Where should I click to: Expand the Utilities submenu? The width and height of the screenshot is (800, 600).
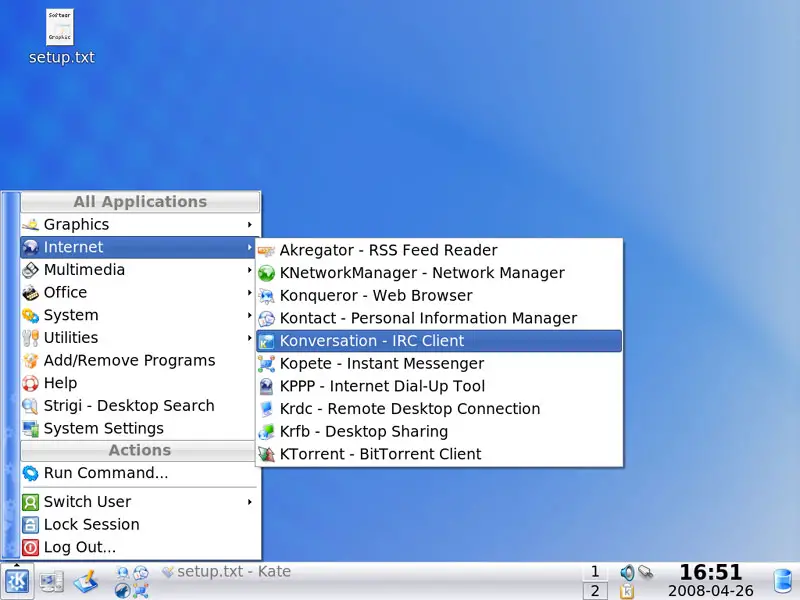(140, 338)
